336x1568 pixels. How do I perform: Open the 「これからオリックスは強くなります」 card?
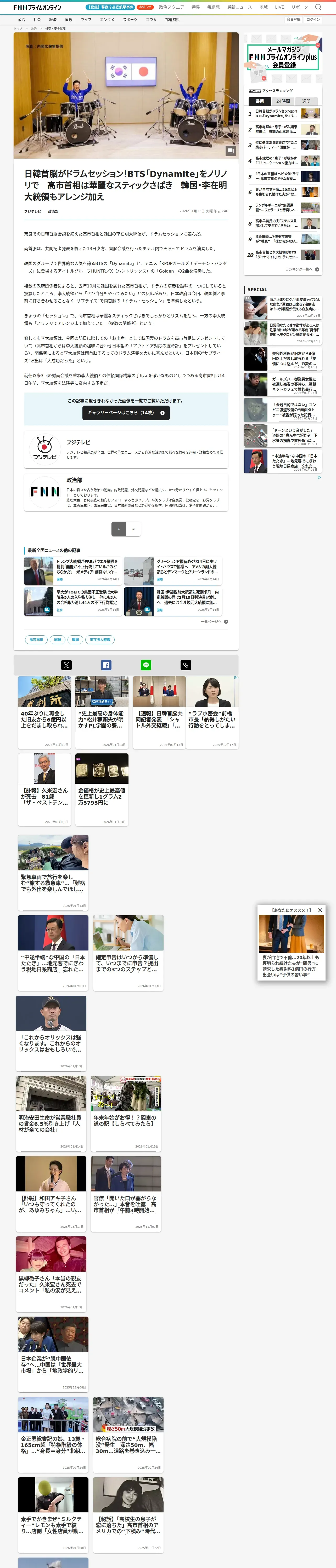coord(51,1033)
